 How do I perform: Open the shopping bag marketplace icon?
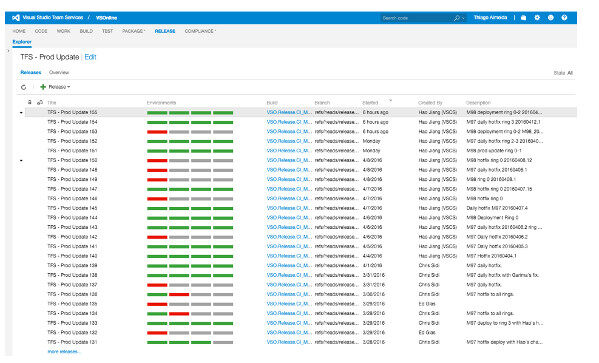[x=523, y=18]
